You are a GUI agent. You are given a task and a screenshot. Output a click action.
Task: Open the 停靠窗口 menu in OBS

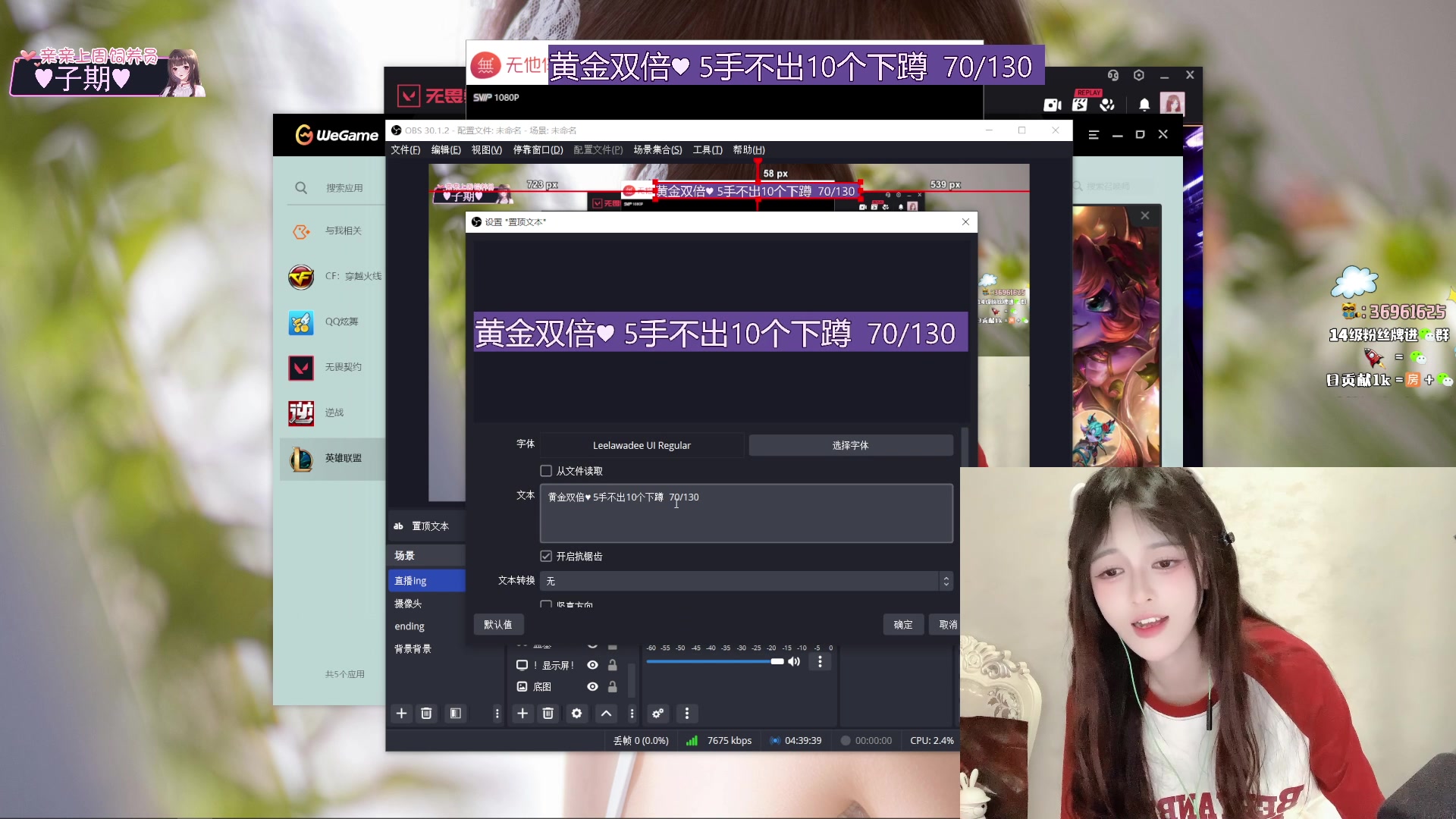[x=538, y=150]
